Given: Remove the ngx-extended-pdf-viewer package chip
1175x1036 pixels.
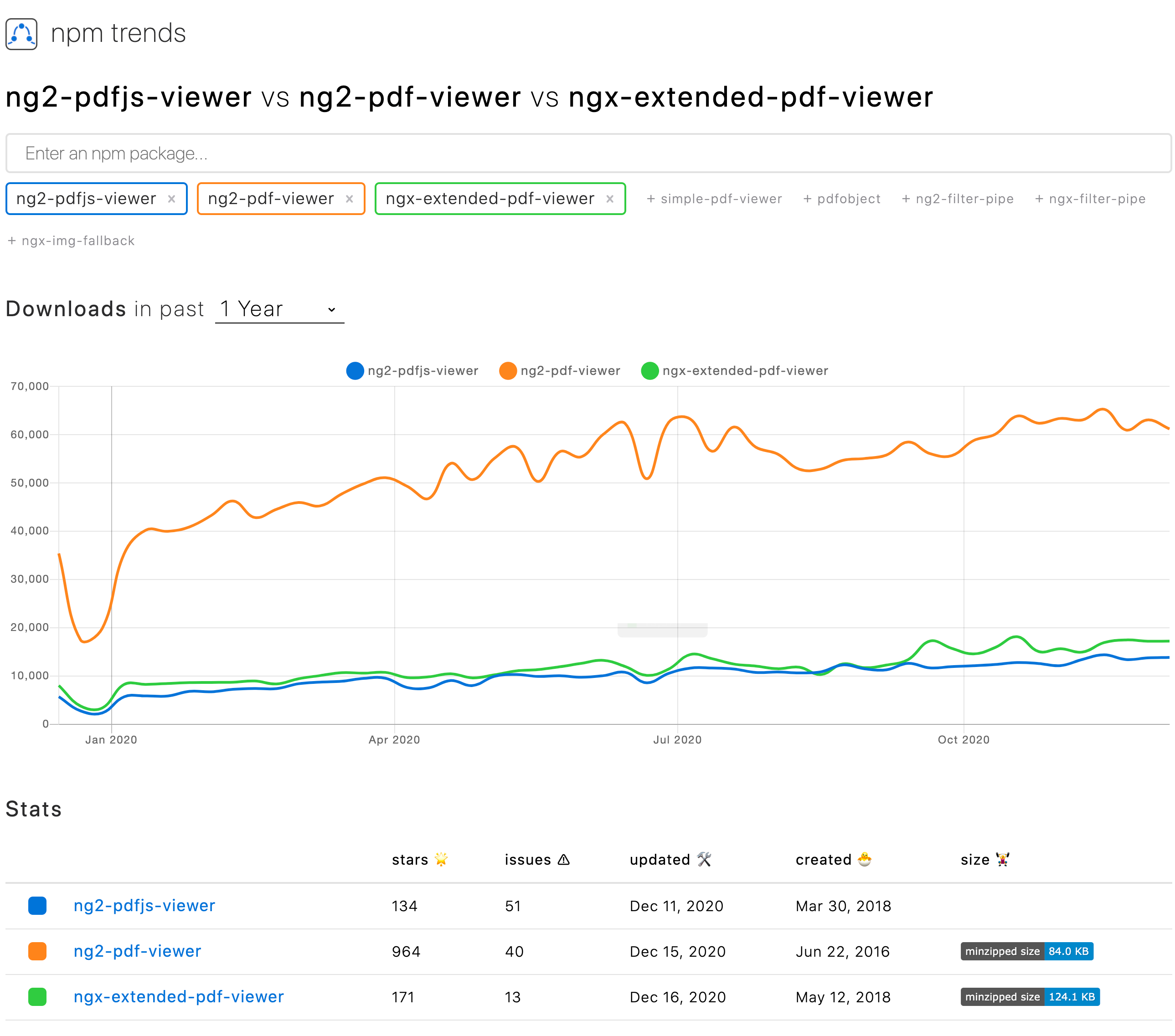Looking at the screenshot, I should 610,199.
